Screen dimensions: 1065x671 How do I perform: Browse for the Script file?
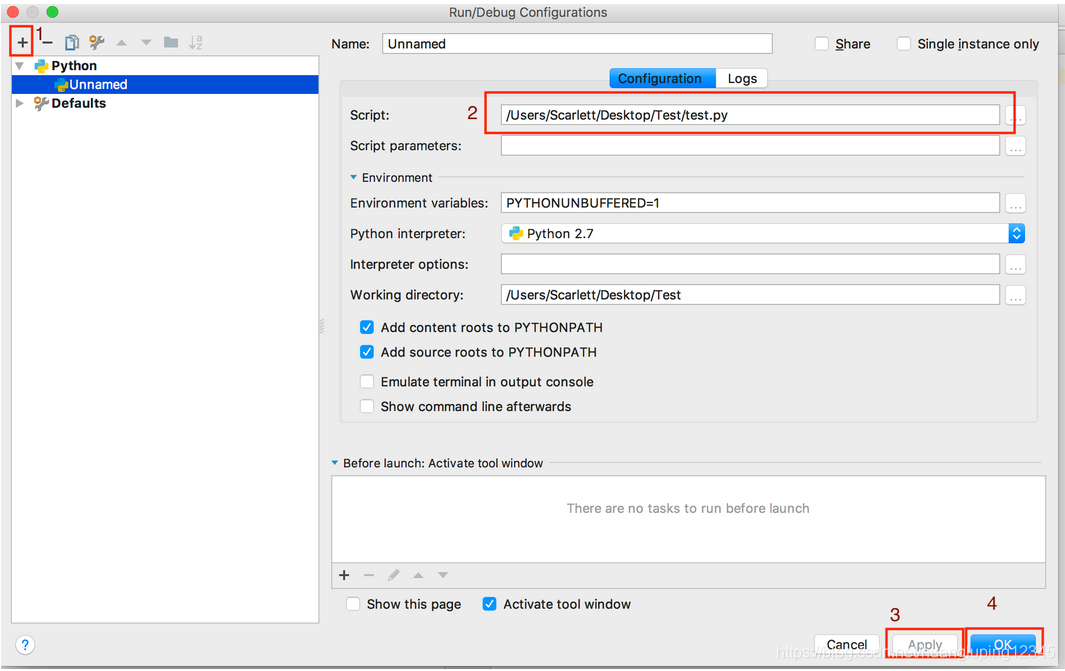1015,115
